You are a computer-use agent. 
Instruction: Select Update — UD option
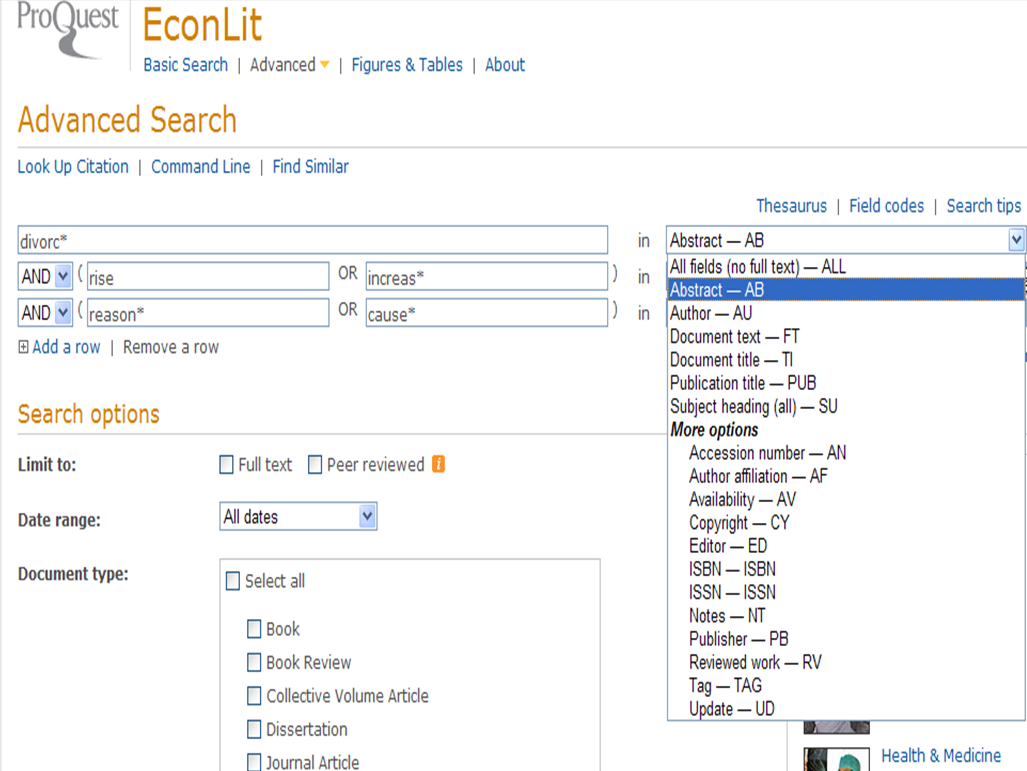[845, 709]
